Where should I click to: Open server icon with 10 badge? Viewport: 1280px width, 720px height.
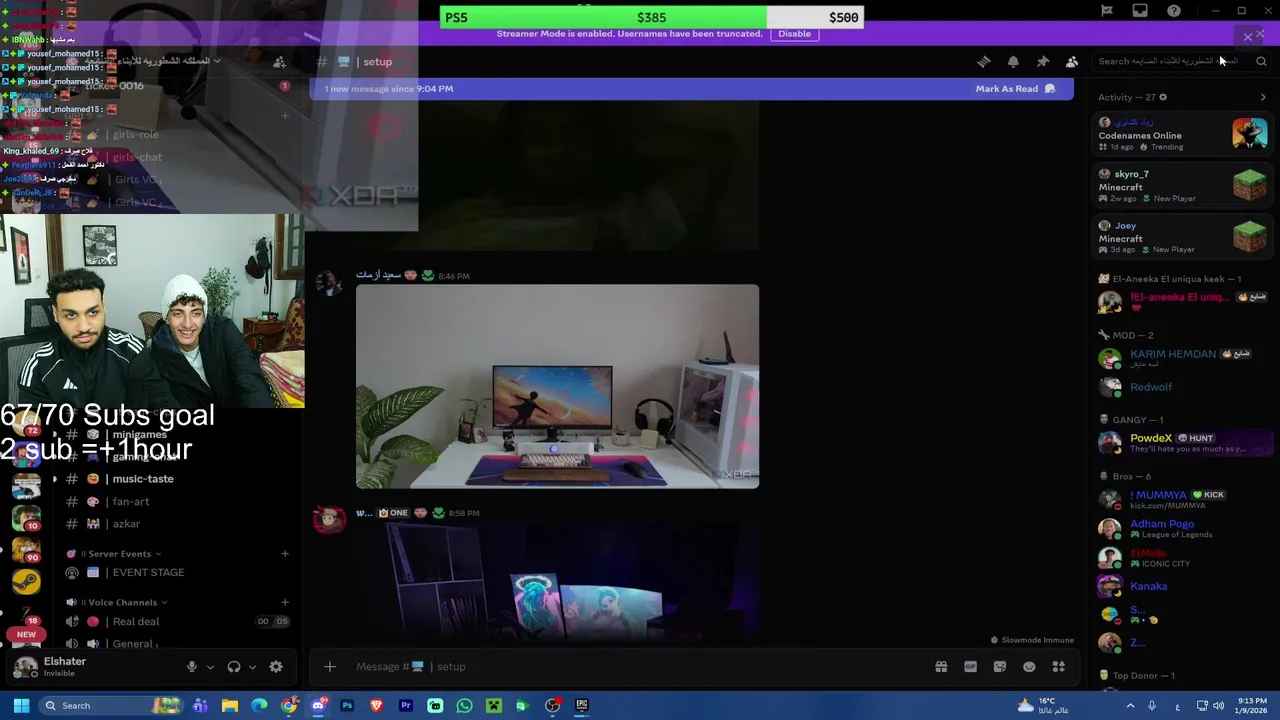click(26, 517)
